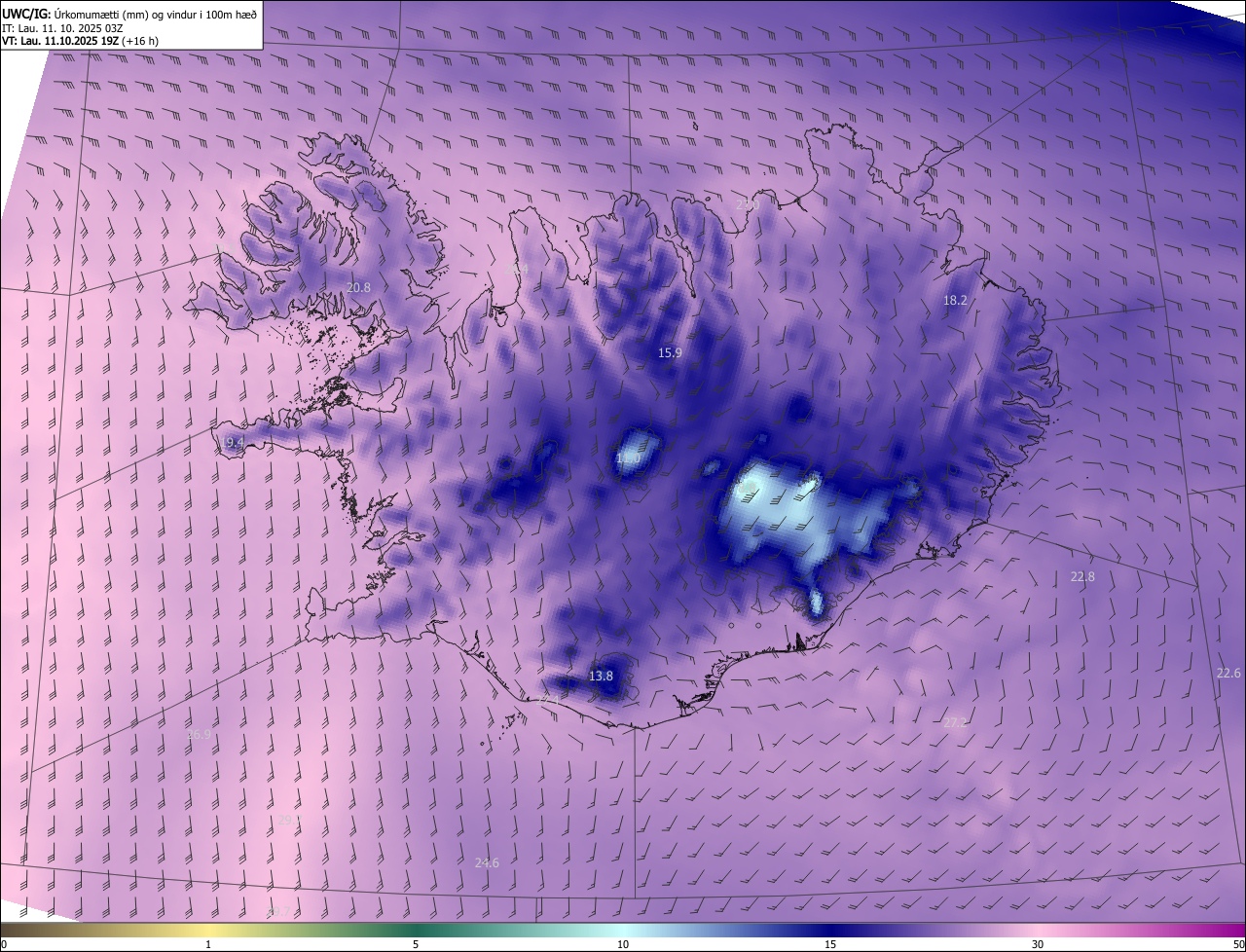
Task: Click the 27.2 value over the southeast ocean
Action: (955, 722)
